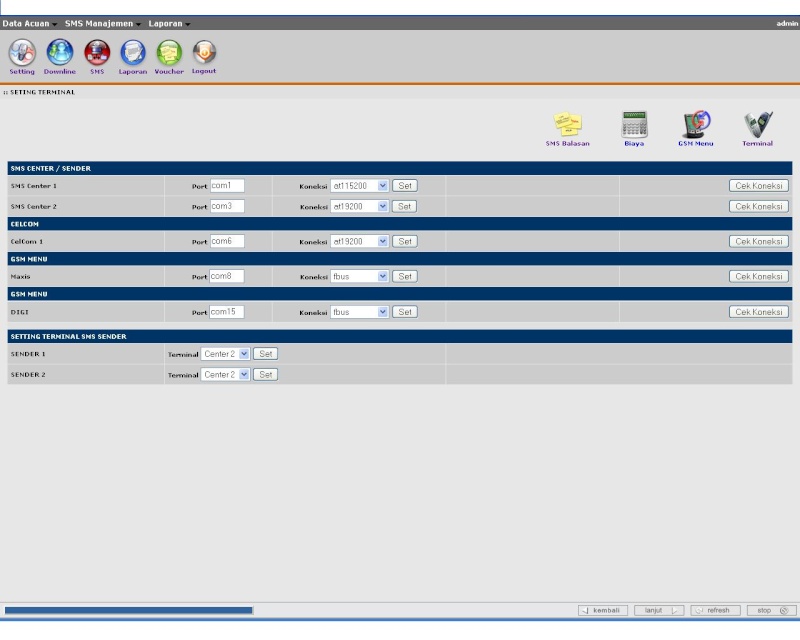
Task: Open the red SMS icon
Action: pyautogui.click(x=97, y=57)
